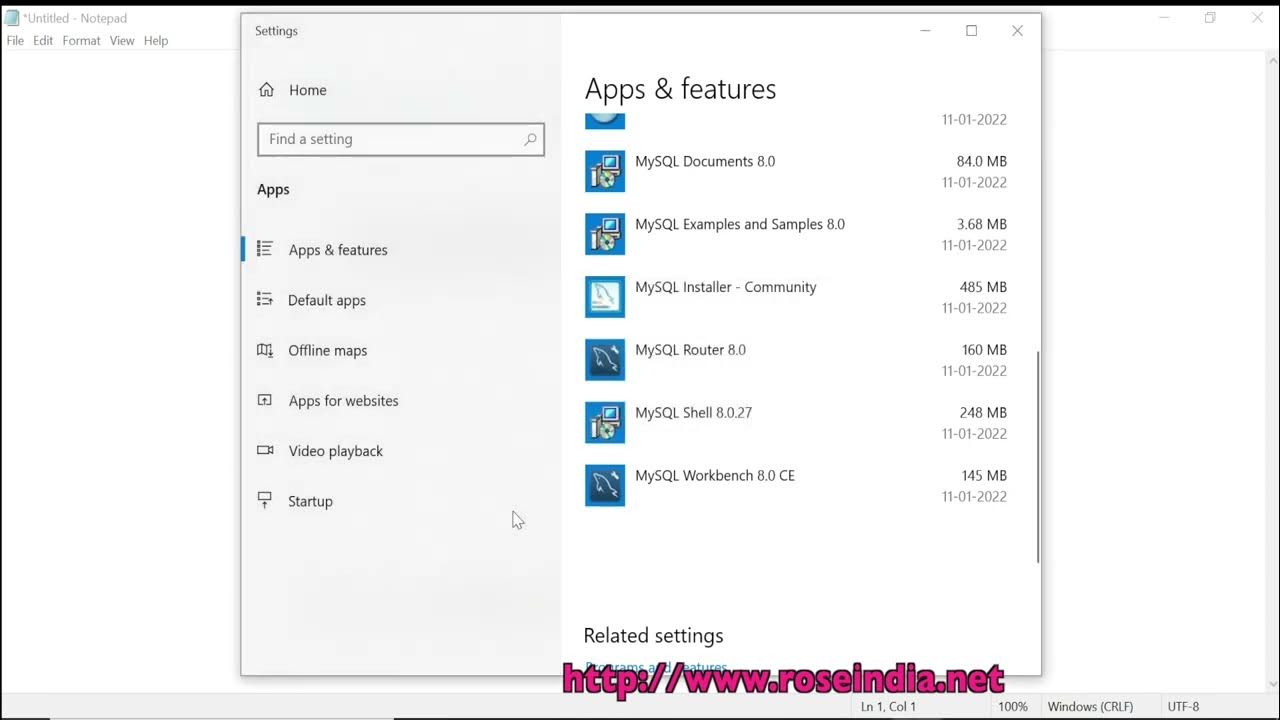Screen dimensions: 1280x720
Task: Open Video playback settings
Action: coord(335,451)
